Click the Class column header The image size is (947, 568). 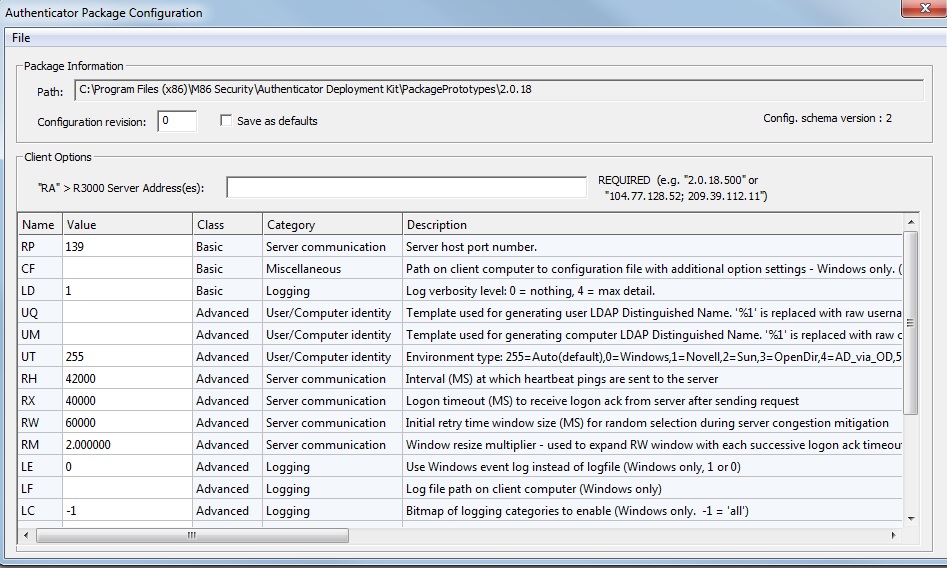227,225
